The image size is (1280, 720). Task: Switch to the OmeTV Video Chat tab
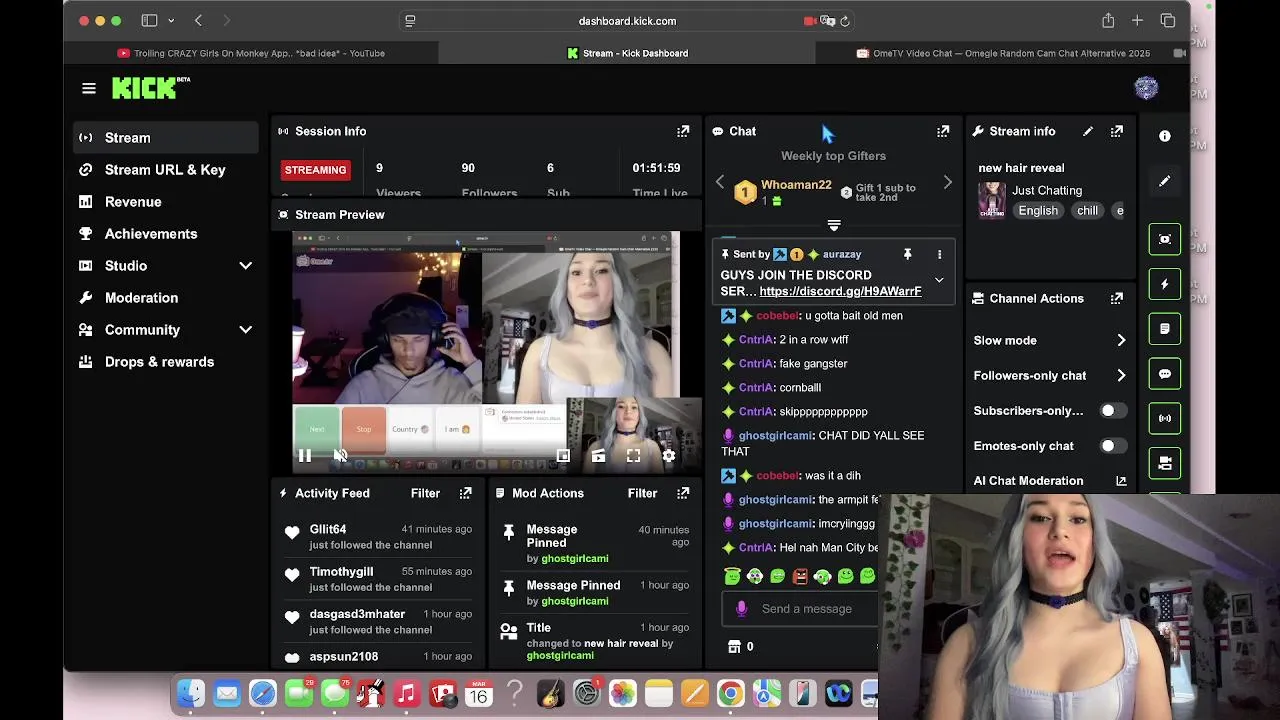1003,53
